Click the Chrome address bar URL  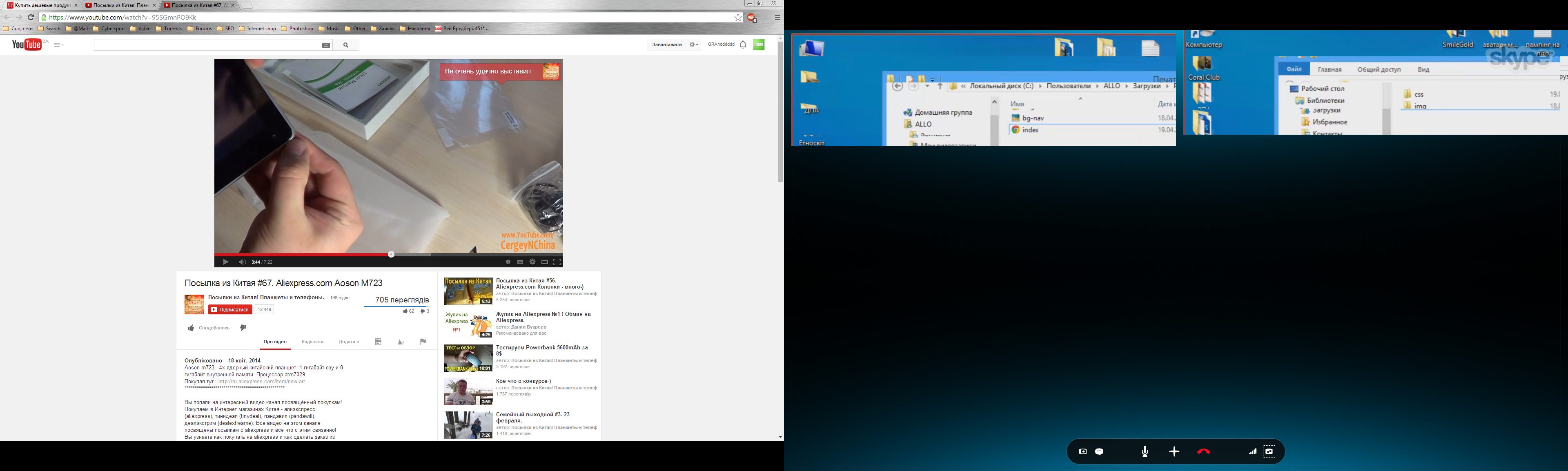point(122,18)
